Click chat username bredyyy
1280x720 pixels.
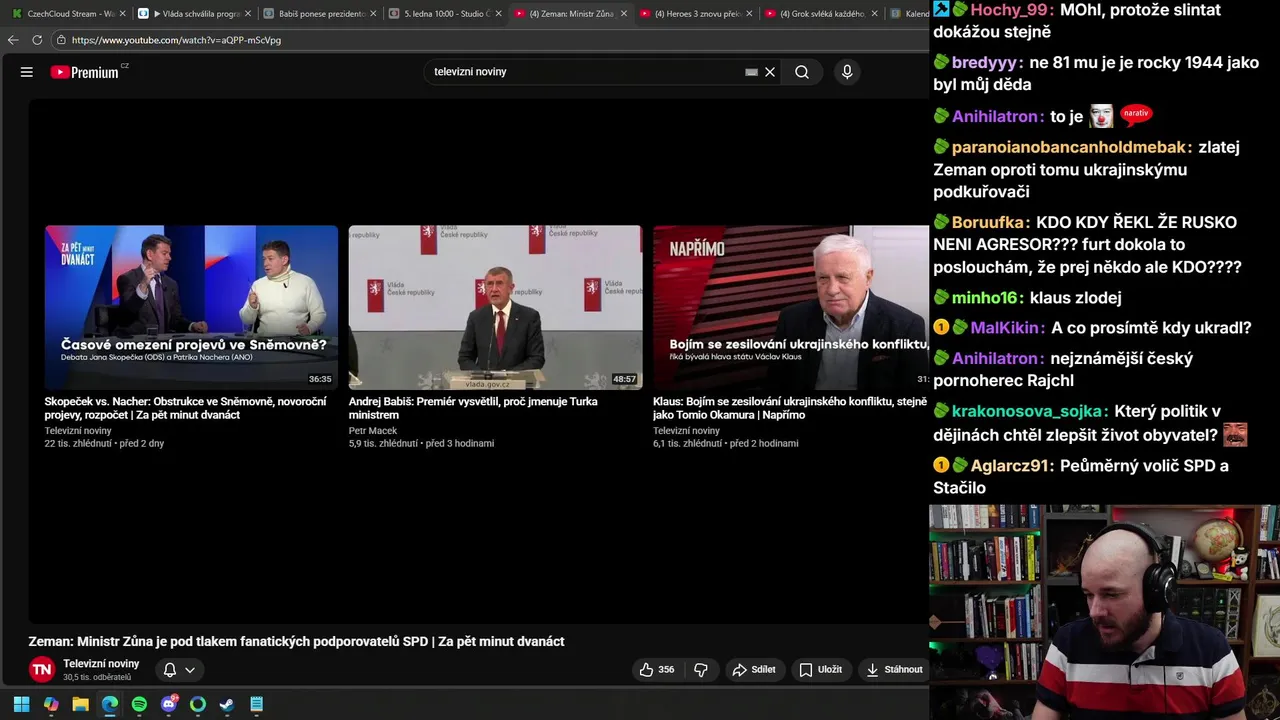click(x=984, y=62)
